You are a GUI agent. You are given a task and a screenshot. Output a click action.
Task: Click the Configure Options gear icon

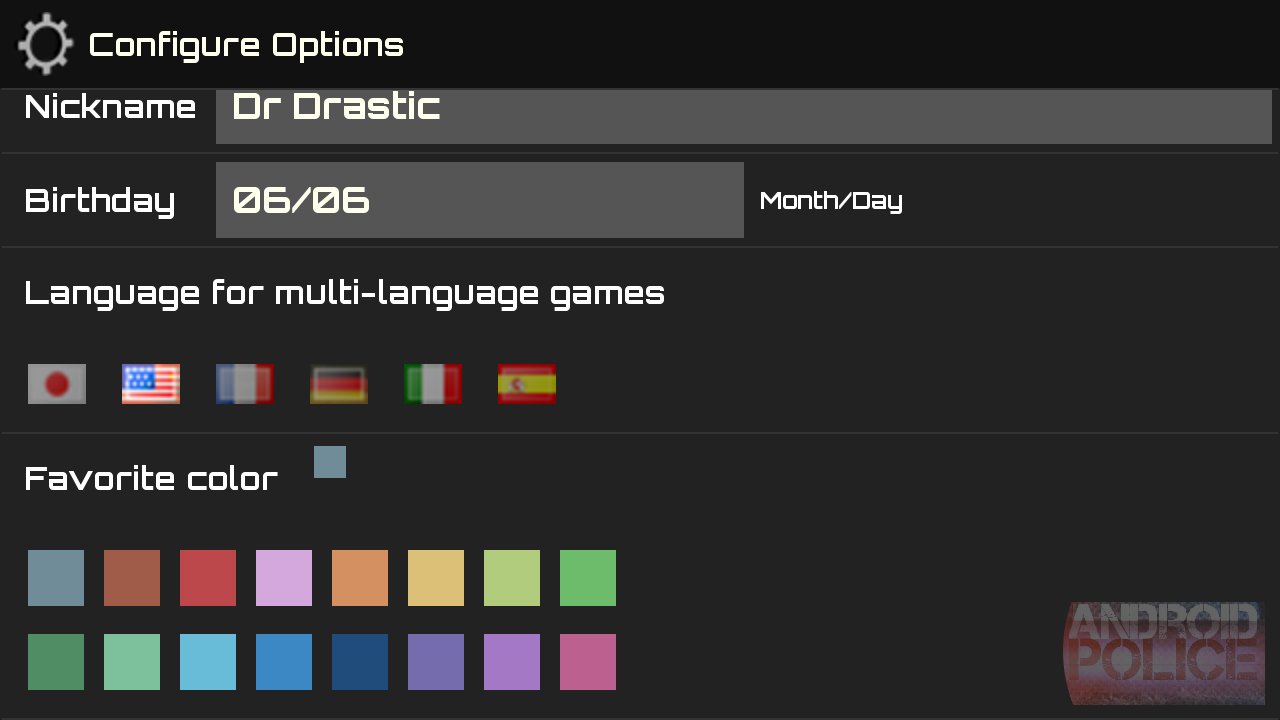(x=45, y=44)
